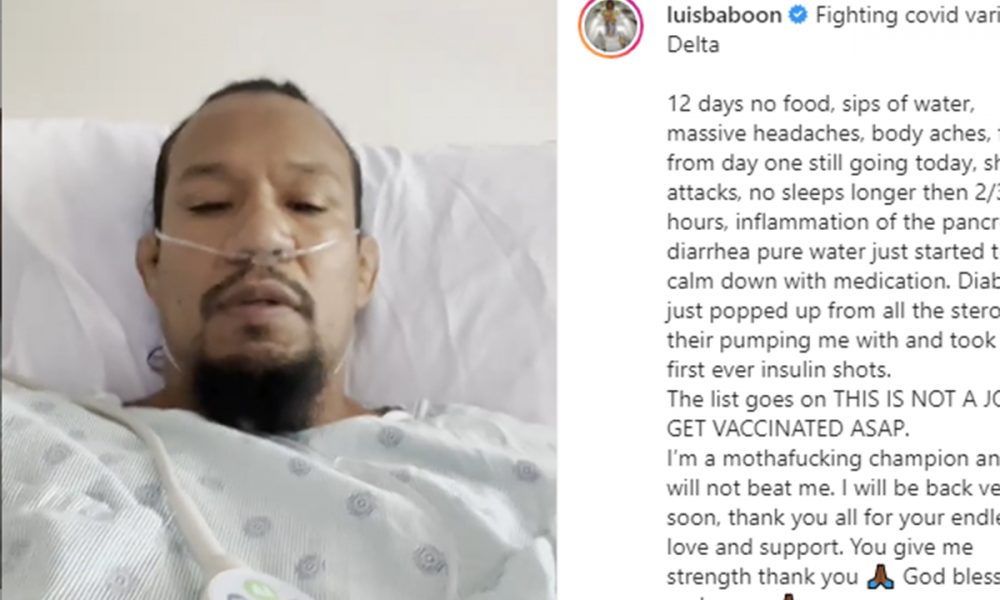1000x600 pixels.
Task: Click the 'first ever insulin shots' line
Action: pos(779,369)
